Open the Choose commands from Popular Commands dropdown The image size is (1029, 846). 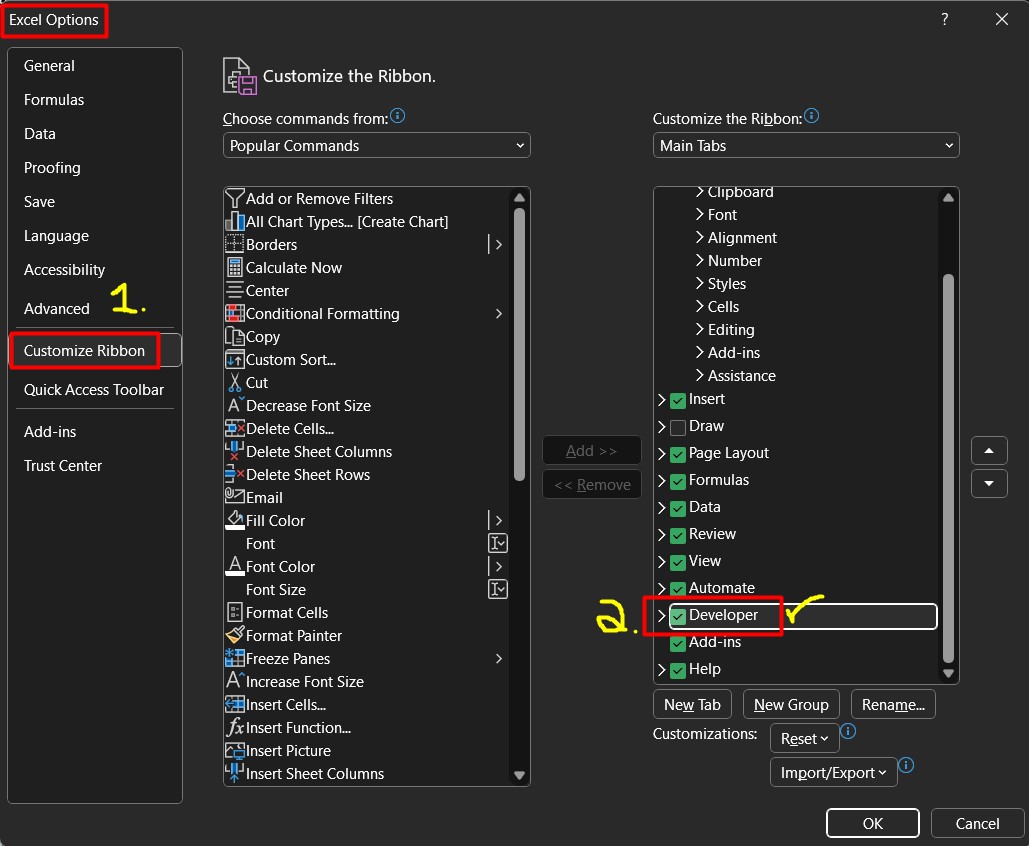[377, 145]
